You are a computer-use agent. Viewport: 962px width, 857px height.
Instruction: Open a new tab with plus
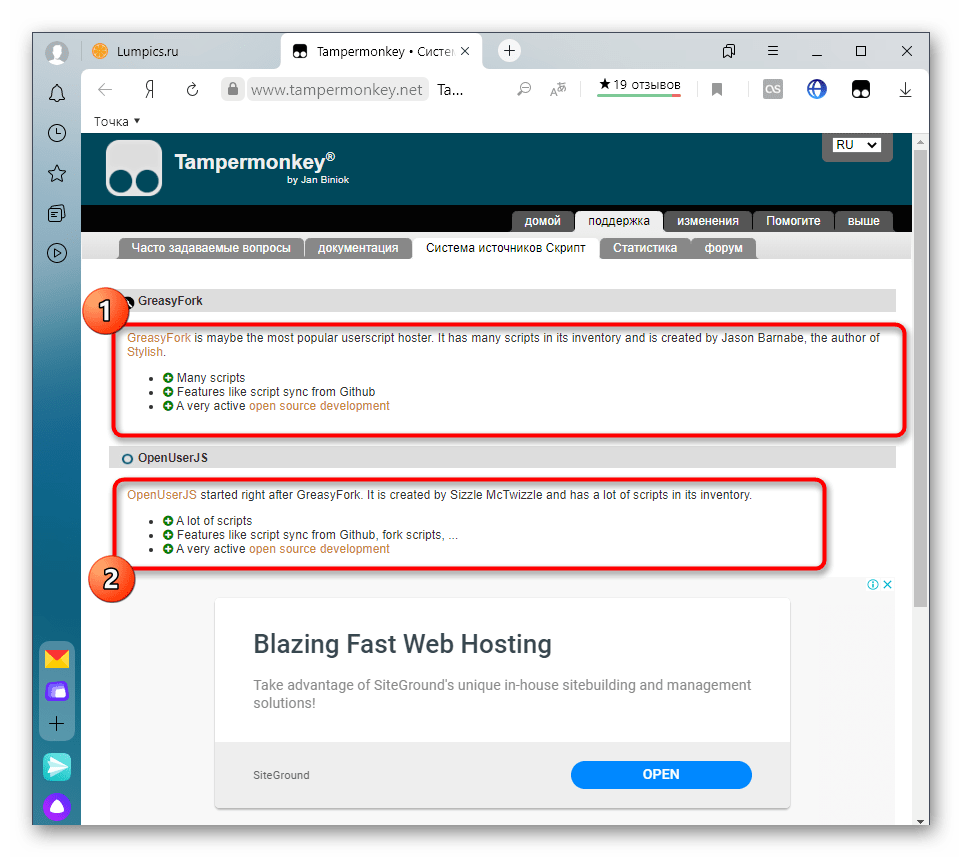[x=509, y=51]
